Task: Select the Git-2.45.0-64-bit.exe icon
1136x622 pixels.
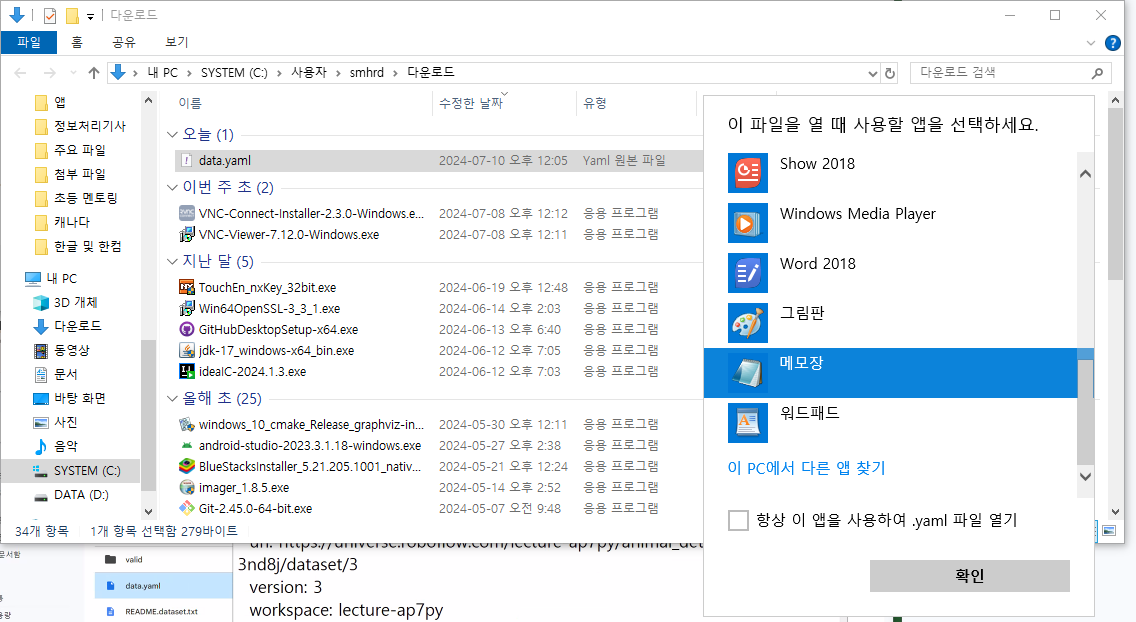Action: (186, 508)
